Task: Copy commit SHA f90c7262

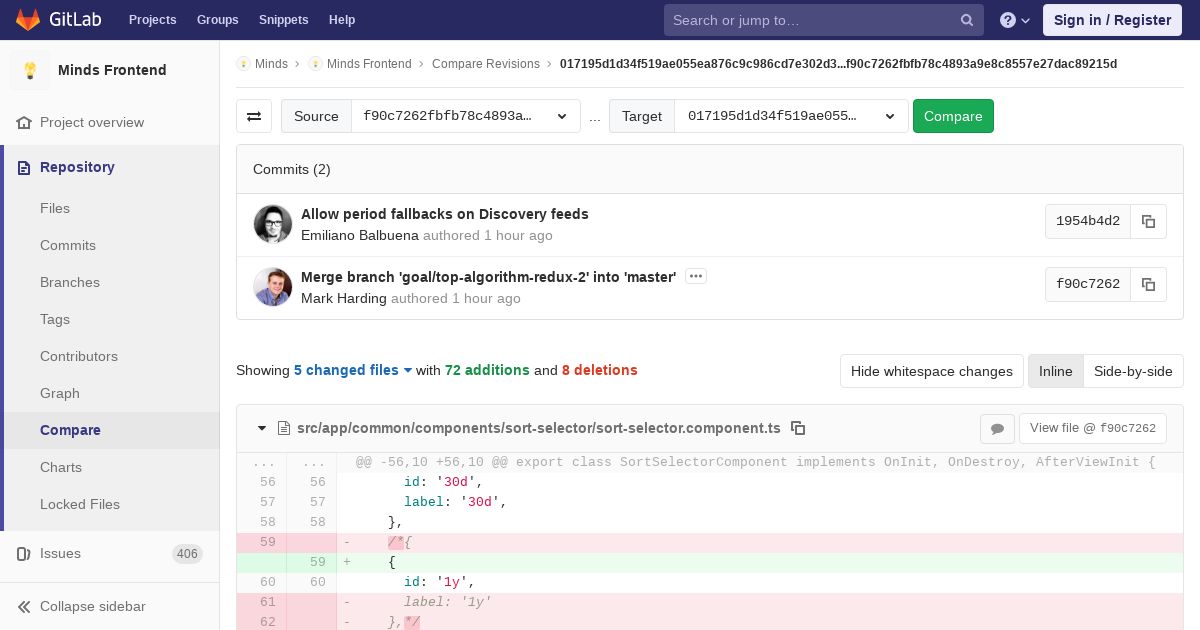Action: (x=1148, y=284)
